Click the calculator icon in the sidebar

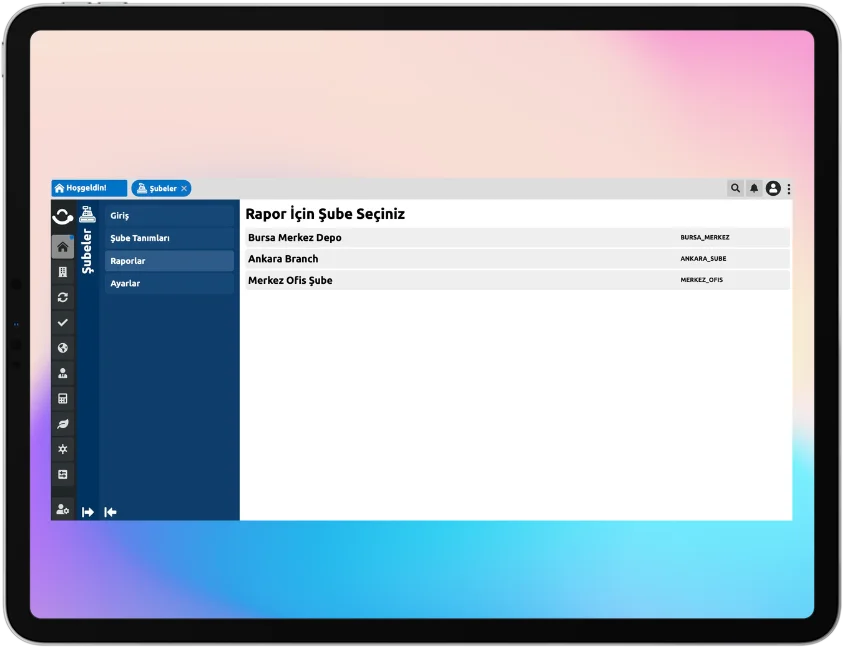point(63,398)
